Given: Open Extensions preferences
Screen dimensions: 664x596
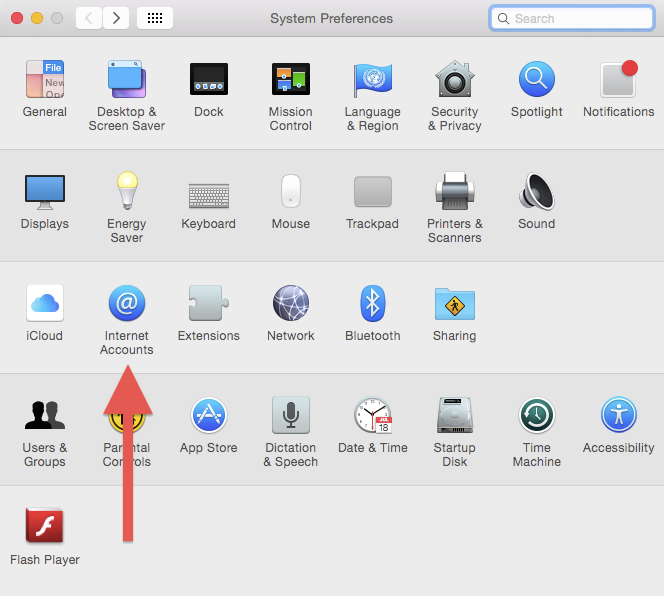Looking at the screenshot, I should pyautogui.click(x=209, y=303).
